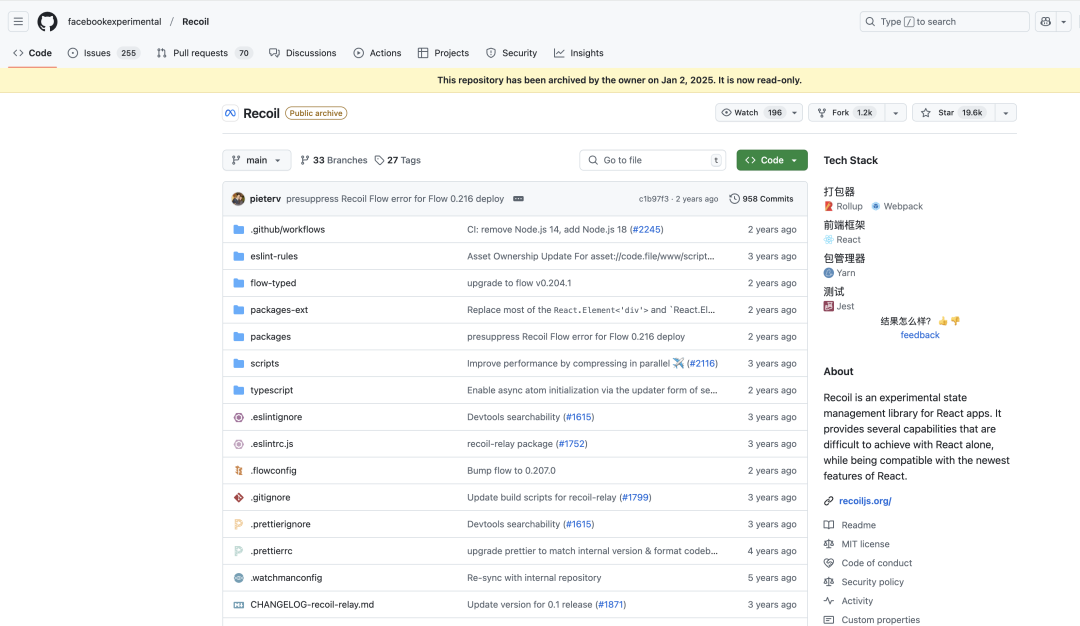This screenshot has height=626, width=1080.
Task: Expand commit message details ellipsis
Action: pos(519,199)
